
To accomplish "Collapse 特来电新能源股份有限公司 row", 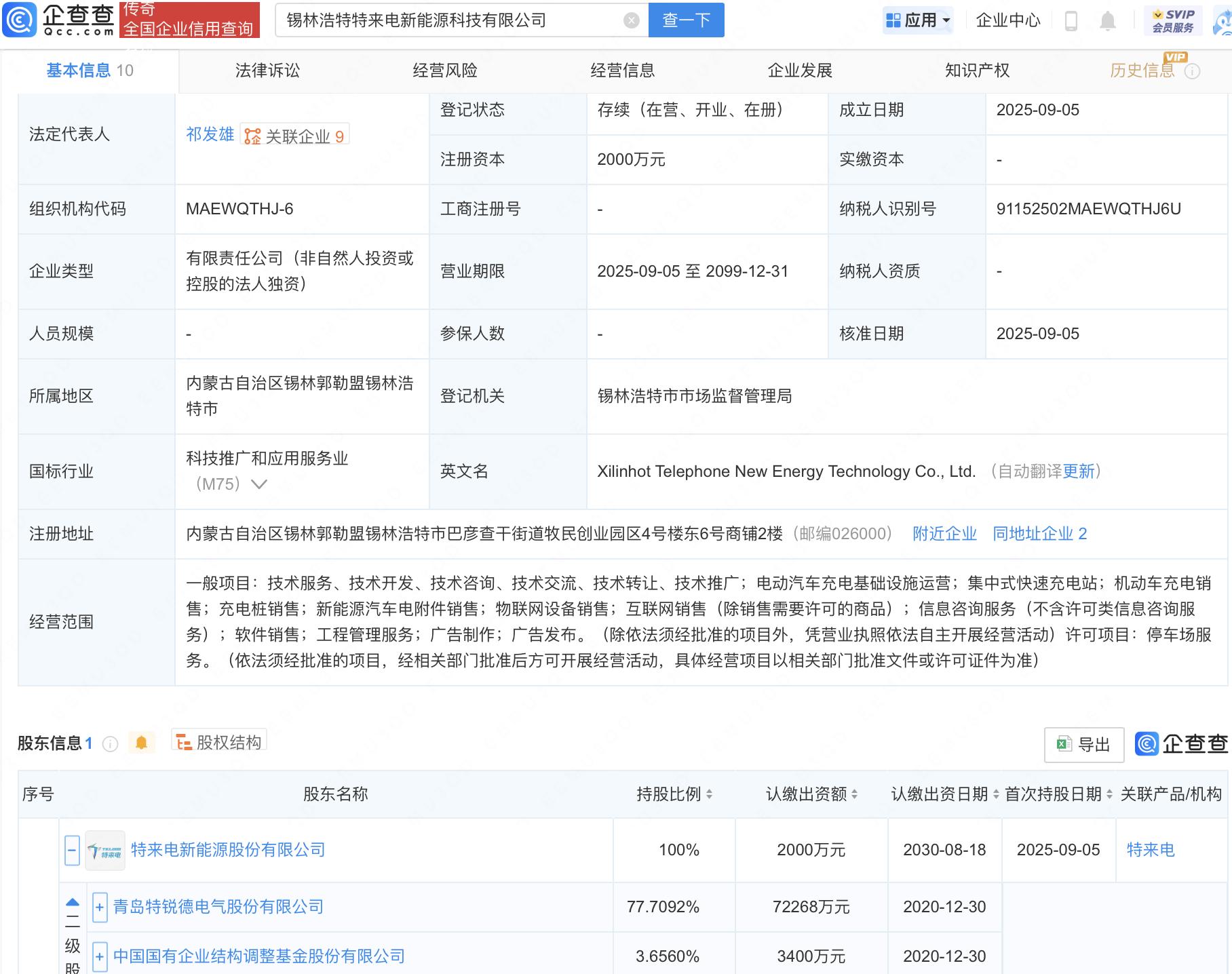I will (x=72, y=851).
